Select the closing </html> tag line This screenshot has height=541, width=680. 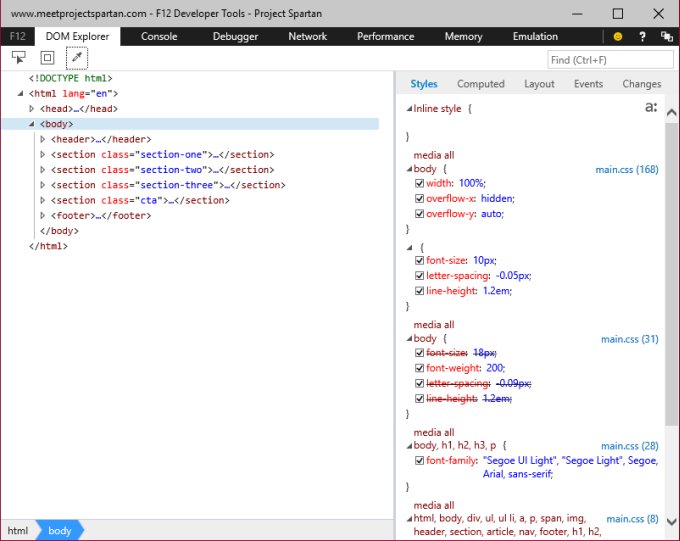coord(48,246)
